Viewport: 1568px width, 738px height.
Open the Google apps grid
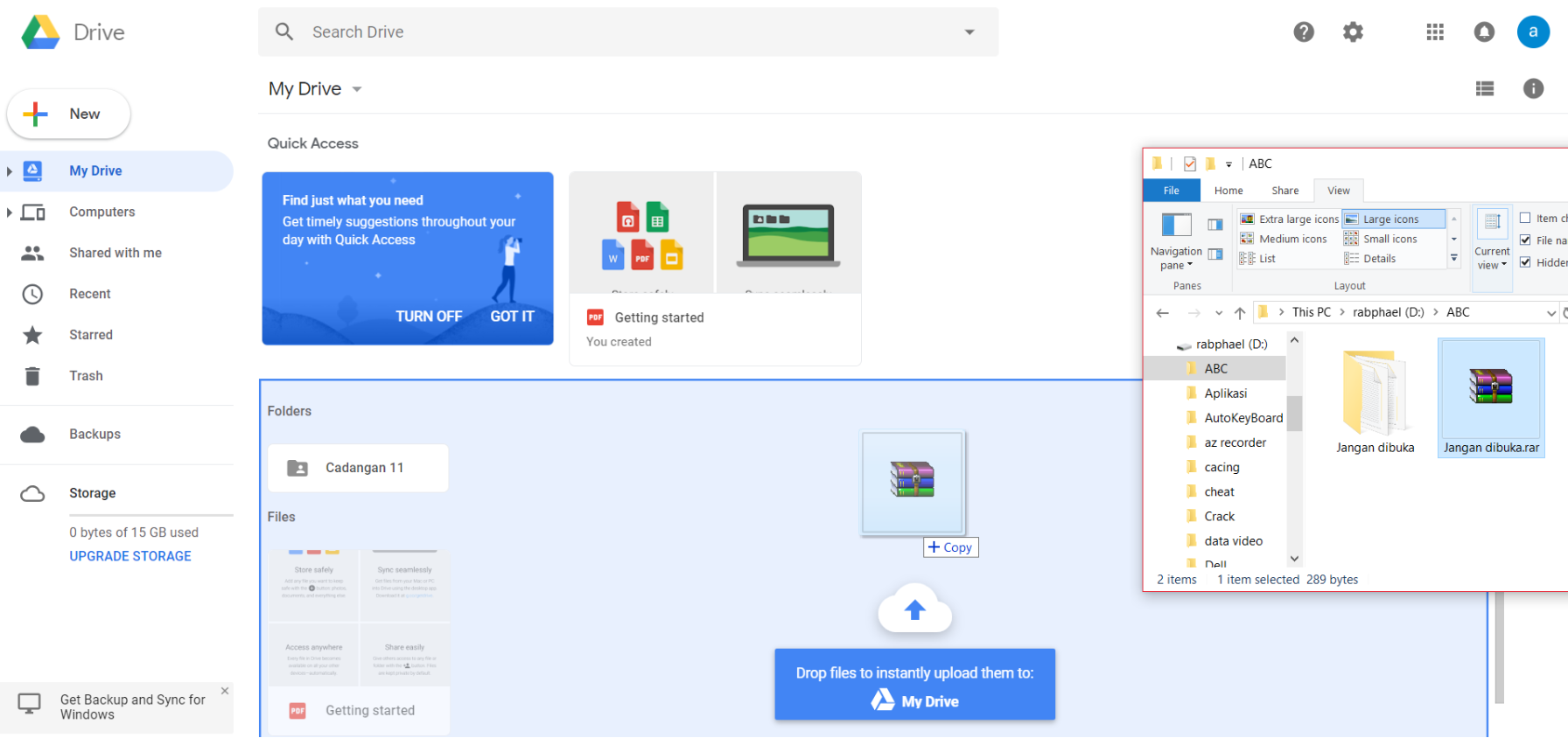[x=1435, y=32]
